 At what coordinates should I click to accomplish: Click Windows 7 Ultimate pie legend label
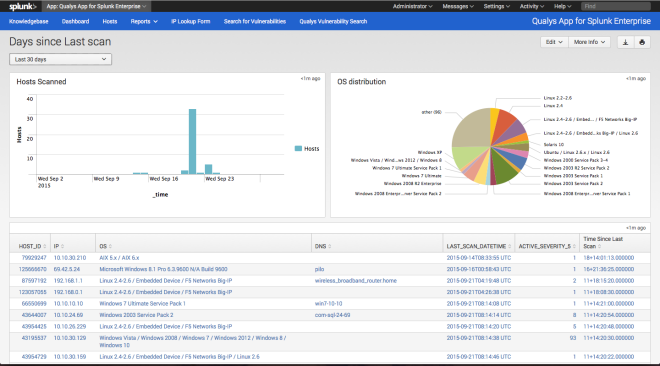click(422, 176)
